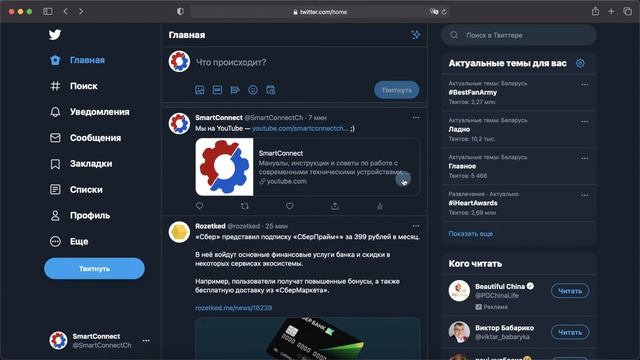This screenshot has height=360, width=640.
Task: Toggle the Safari sidebar button
Action: click(48, 11)
